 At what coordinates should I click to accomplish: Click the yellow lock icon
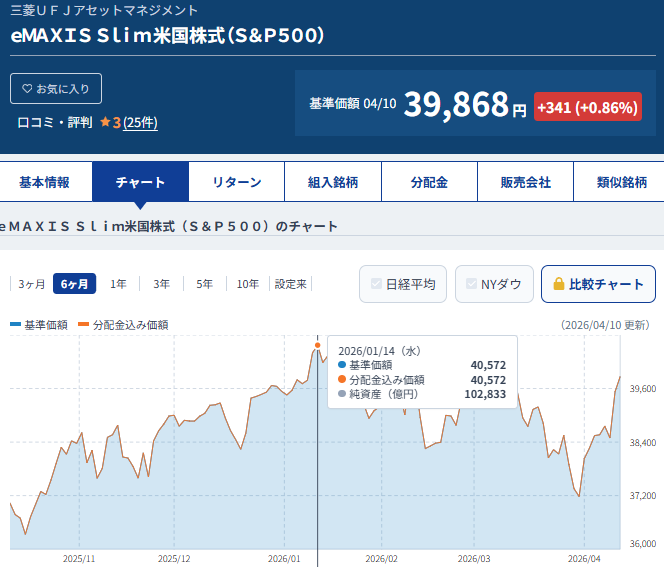tap(559, 284)
